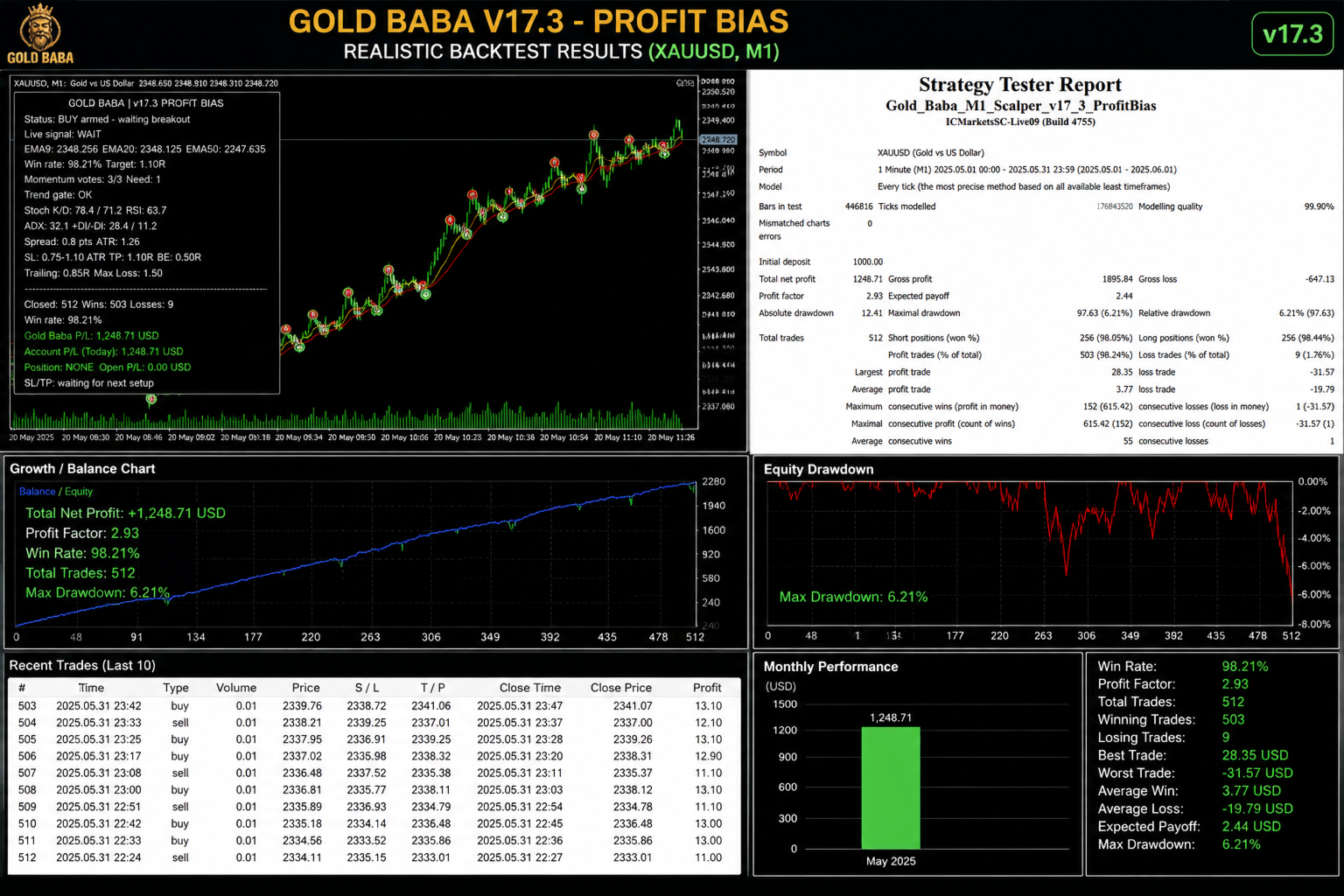
Task: Click the current price tag 2348.720
Action: point(717,139)
